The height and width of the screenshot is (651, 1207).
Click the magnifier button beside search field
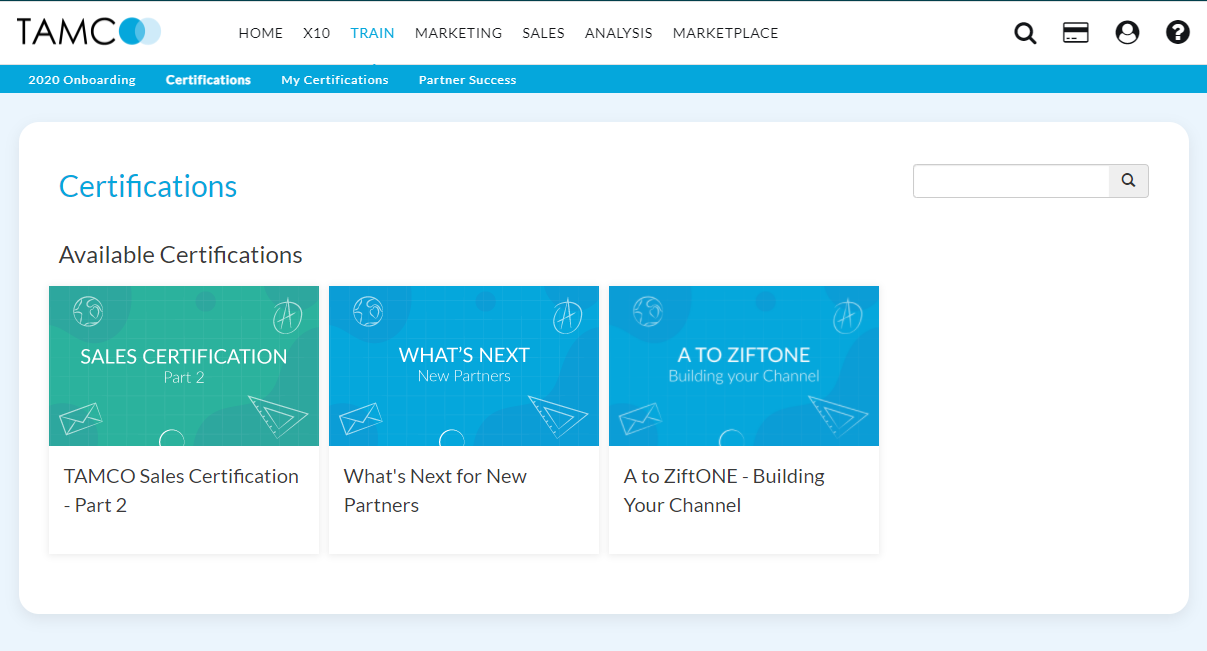1129,181
